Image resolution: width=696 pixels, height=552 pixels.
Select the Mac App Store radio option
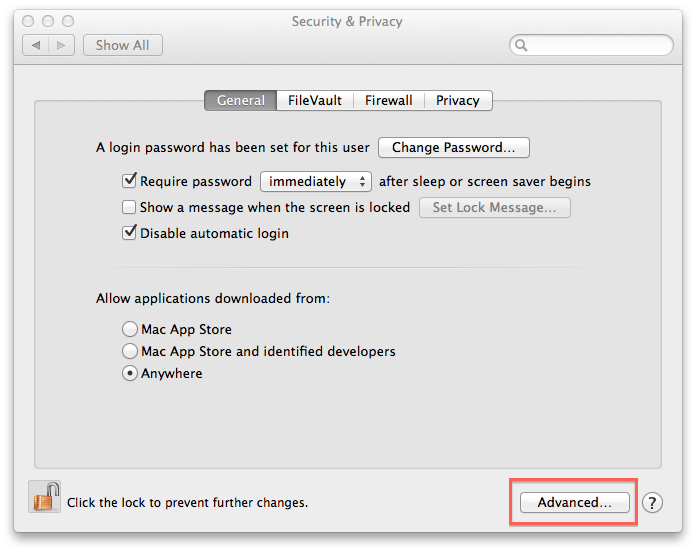pos(130,329)
